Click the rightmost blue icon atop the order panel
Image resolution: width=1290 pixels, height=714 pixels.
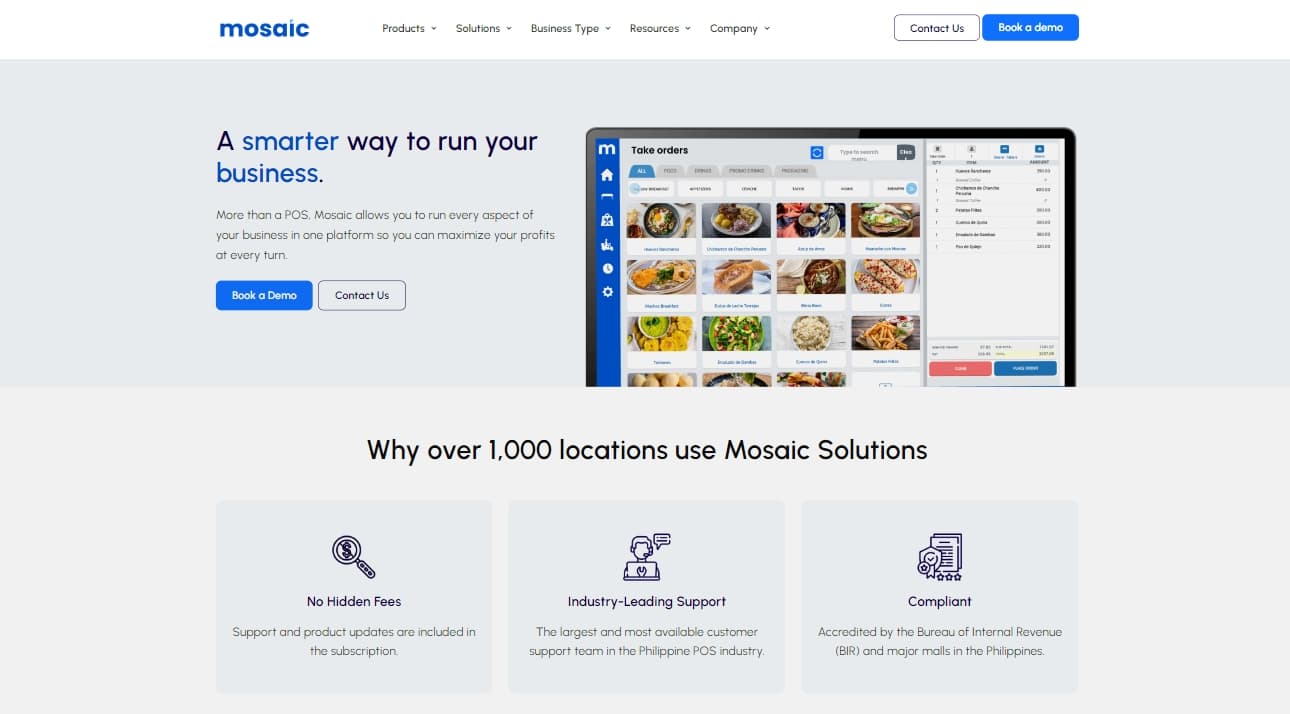tap(1039, 150)
